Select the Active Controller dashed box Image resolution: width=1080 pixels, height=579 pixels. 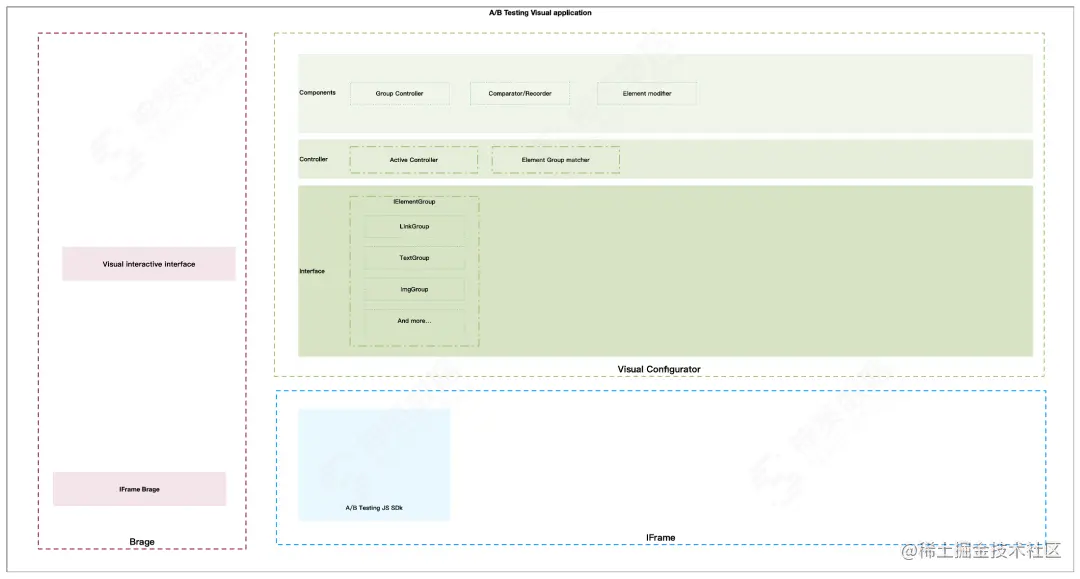tap(414, 160)
